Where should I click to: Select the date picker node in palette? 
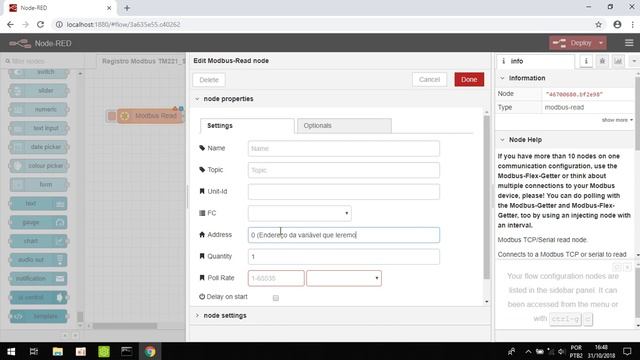(39, 147)
